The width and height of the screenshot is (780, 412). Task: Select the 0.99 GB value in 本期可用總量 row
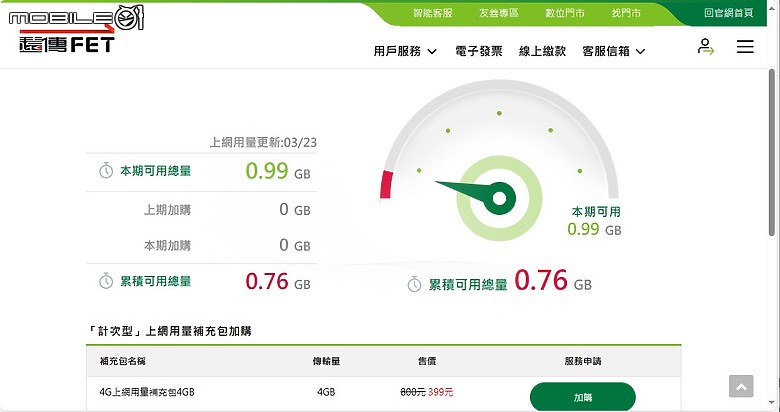(278, 171)
